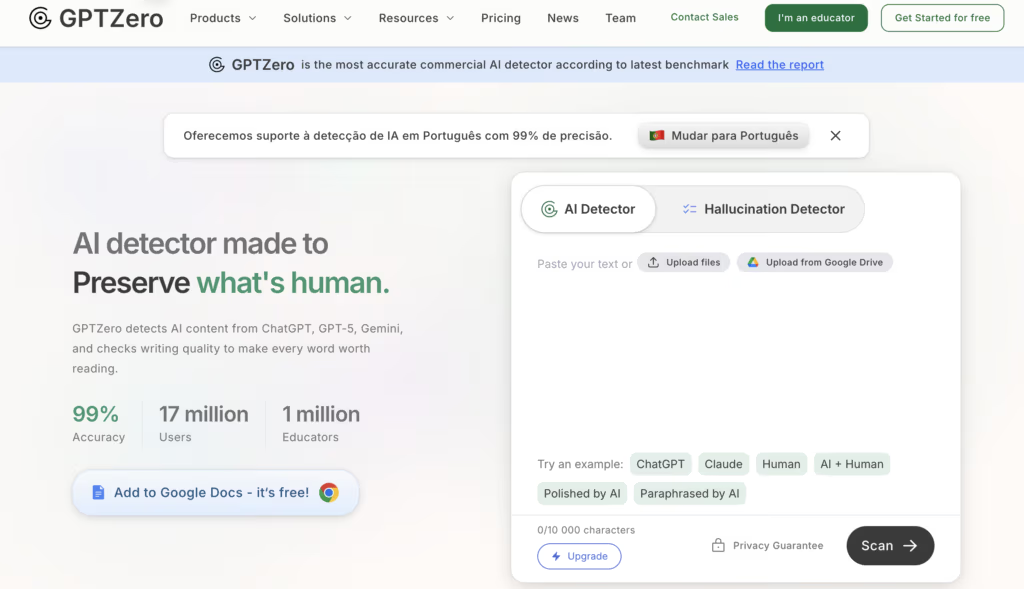Dismiss the Portuguese language banner
1024x589 pixels.
click(835, 136)
